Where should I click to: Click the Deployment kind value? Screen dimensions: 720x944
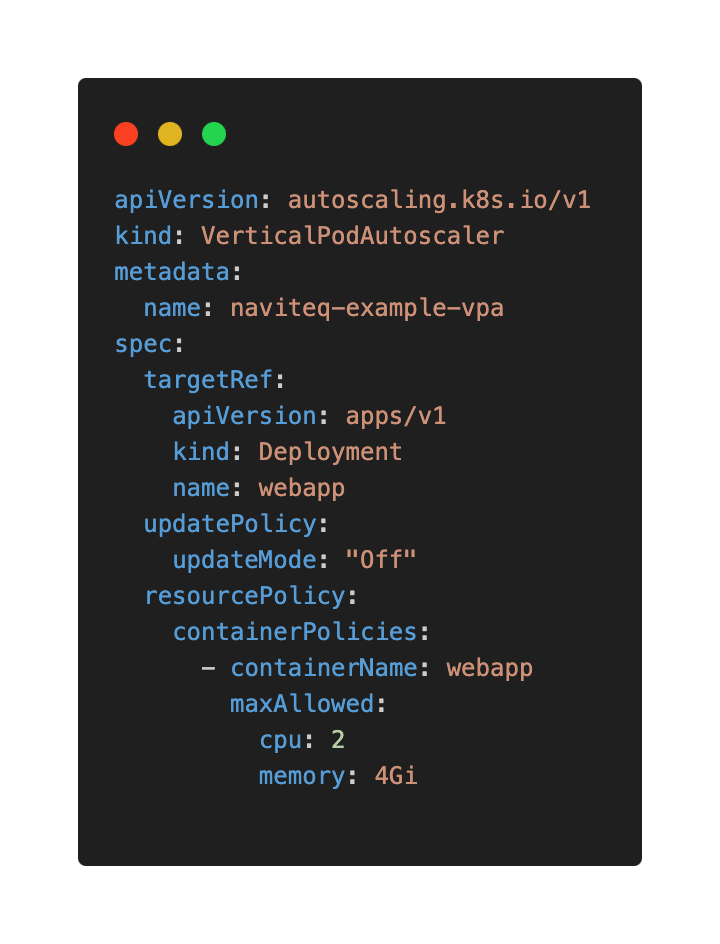click(330, 452)
